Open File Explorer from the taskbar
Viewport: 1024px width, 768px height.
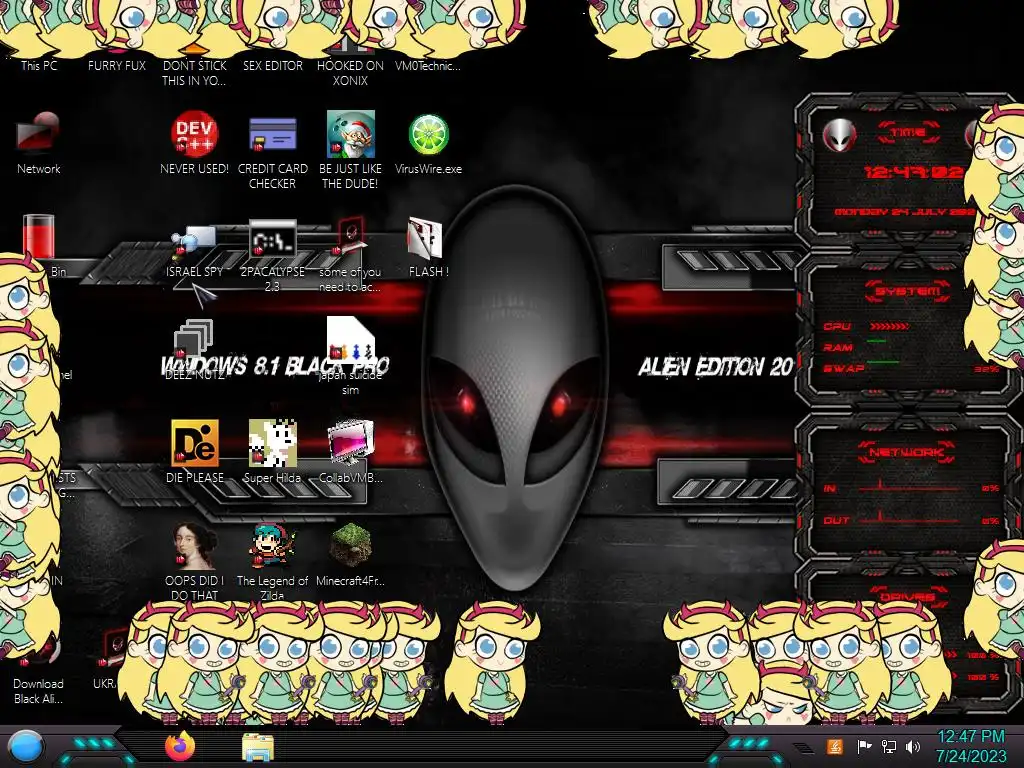tap(258, 748)
